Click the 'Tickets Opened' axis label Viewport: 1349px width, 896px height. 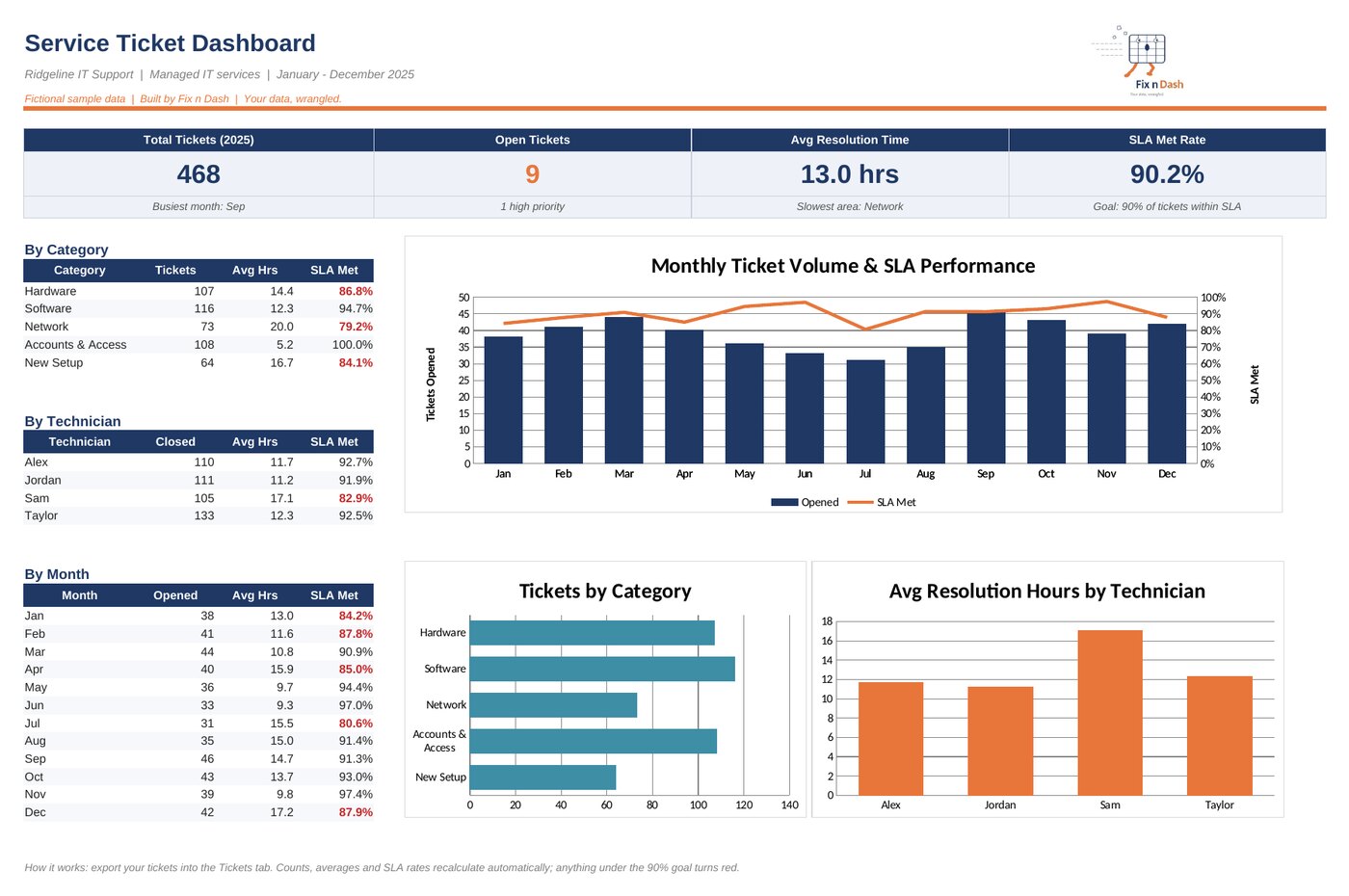click(431, 384)
